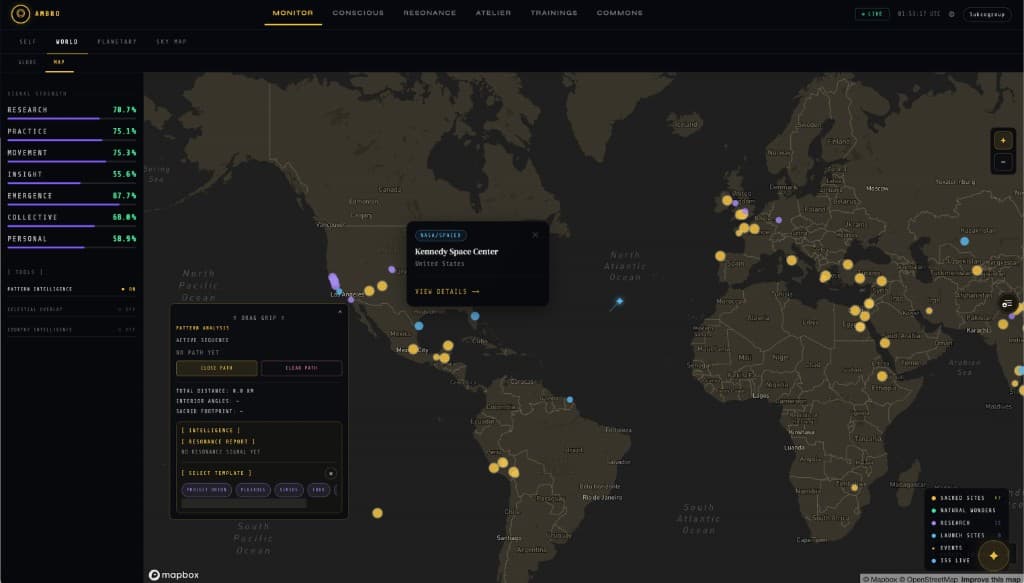Select the blue launch marker in Kazakhstan
This screenshot has width=1024, height=583.
[x=965, y=241]
